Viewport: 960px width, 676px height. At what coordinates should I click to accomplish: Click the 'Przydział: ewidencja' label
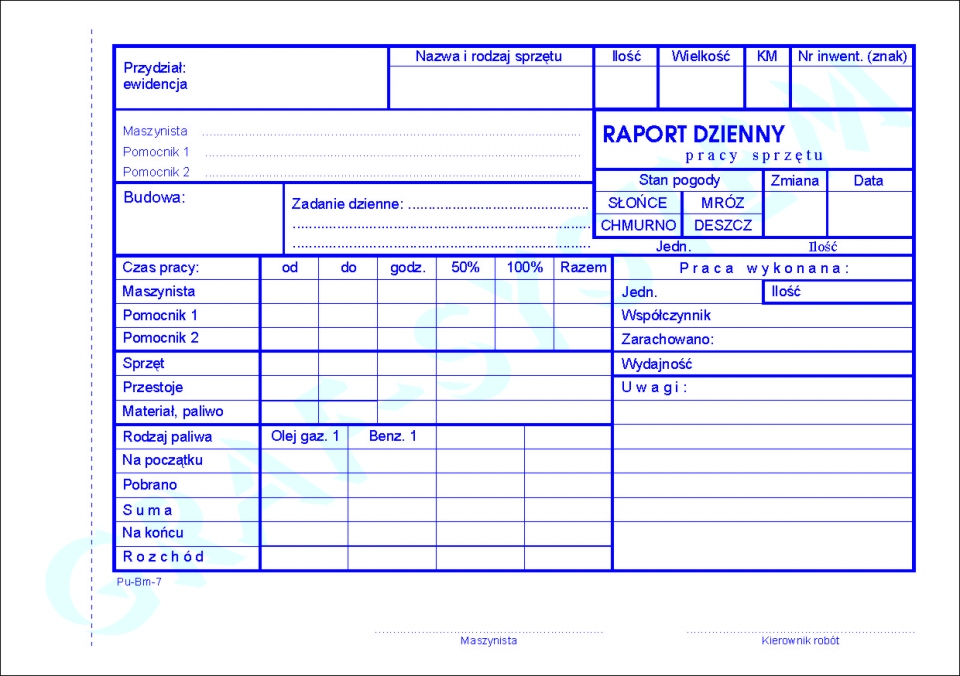tap(155, 76)
